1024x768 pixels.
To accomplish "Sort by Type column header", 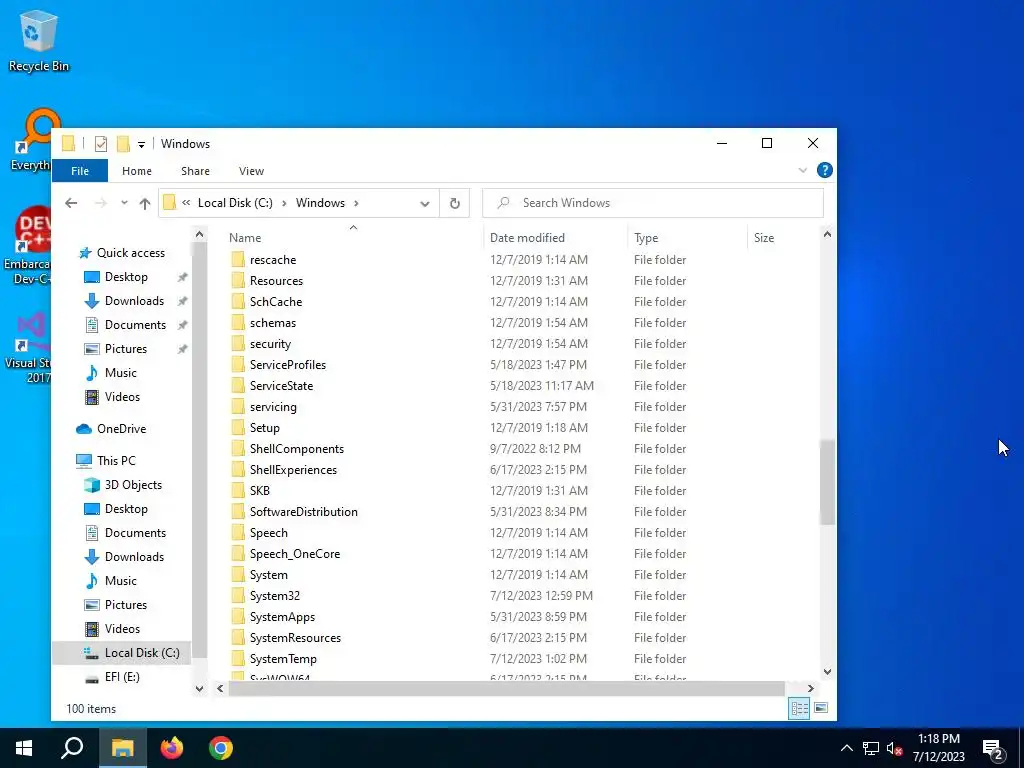I will pyautogui.click(x=646, y=238).
